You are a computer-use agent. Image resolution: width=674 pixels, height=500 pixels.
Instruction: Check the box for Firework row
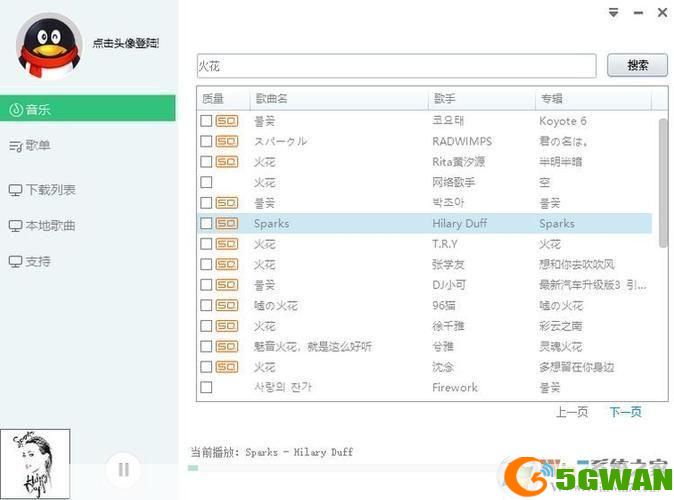206,387
